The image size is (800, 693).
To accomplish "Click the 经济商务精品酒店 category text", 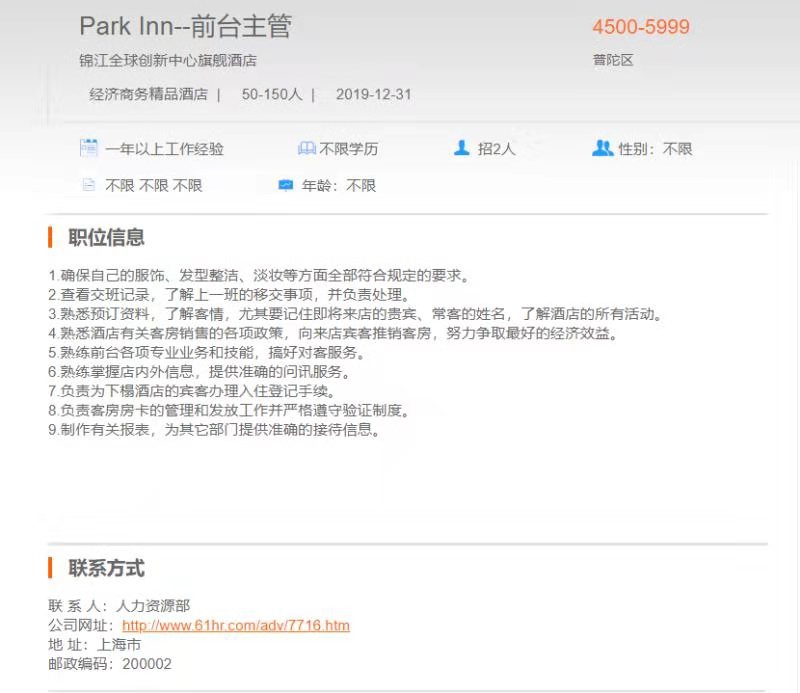I will tap(148, 95).
